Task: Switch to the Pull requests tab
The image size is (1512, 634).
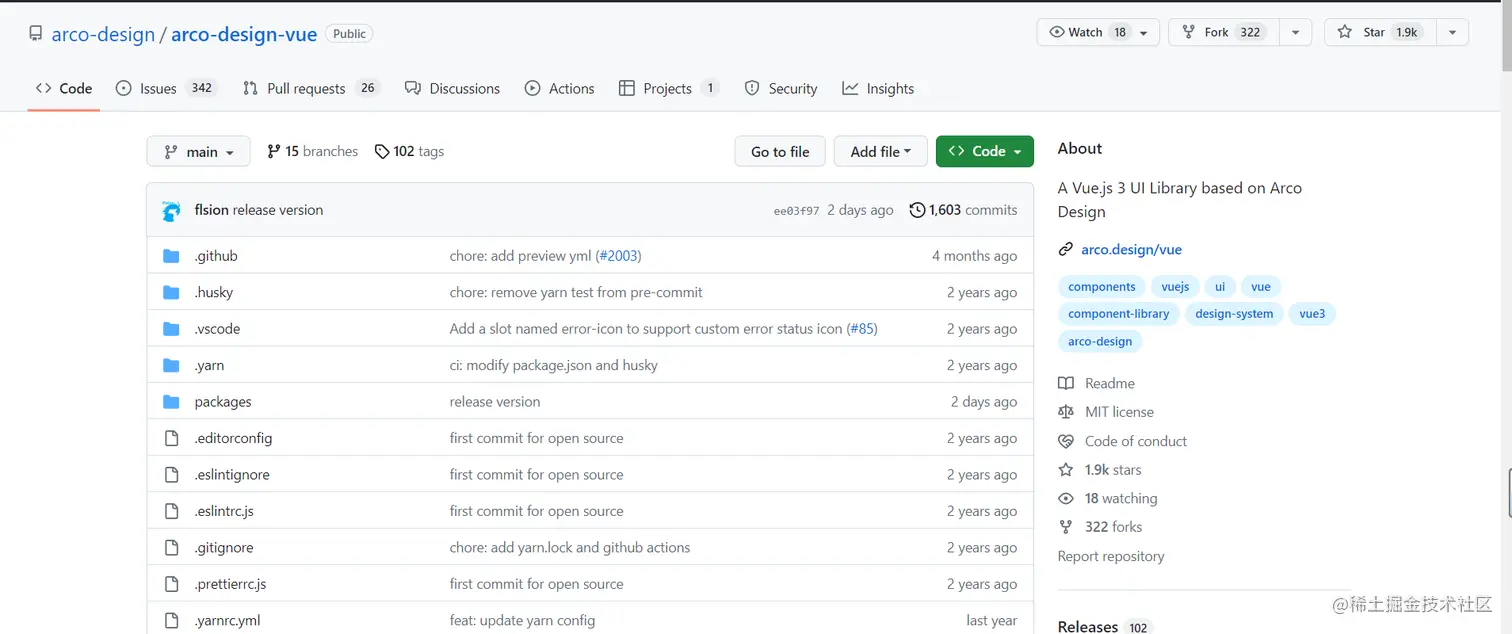Action: tap(311, 89)
